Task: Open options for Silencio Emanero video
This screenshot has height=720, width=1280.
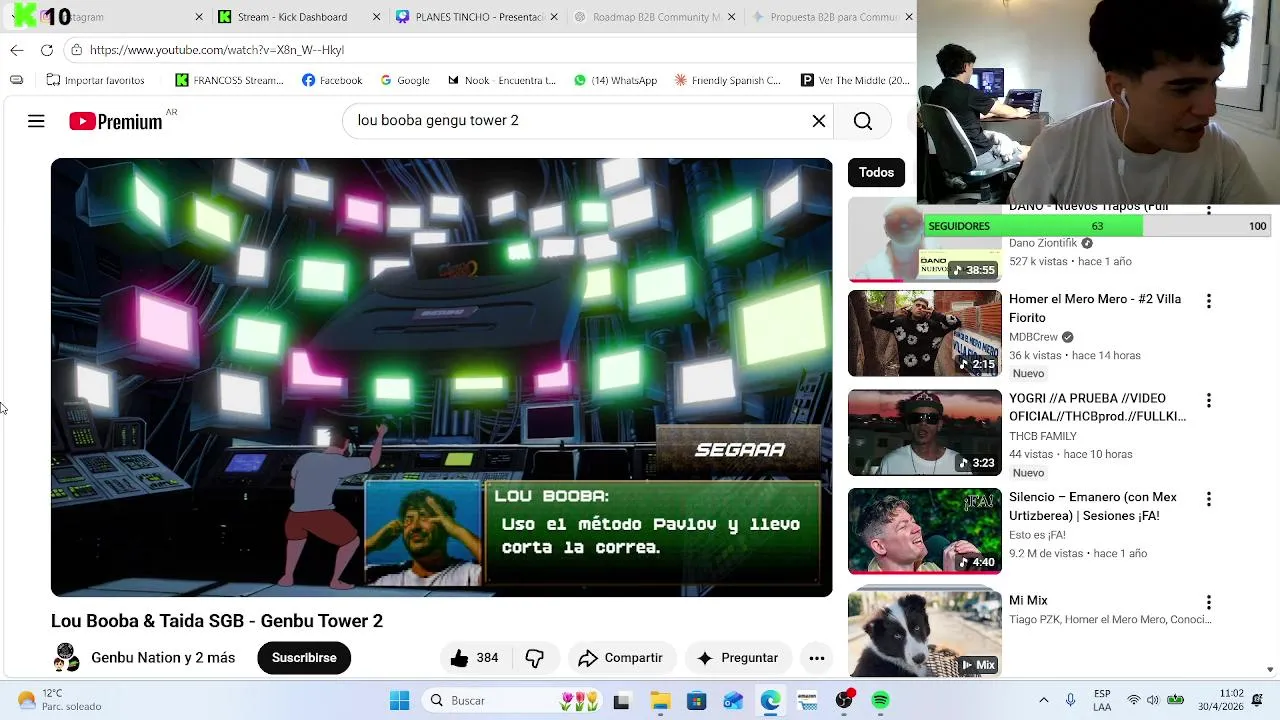Action: (1209, 499)
